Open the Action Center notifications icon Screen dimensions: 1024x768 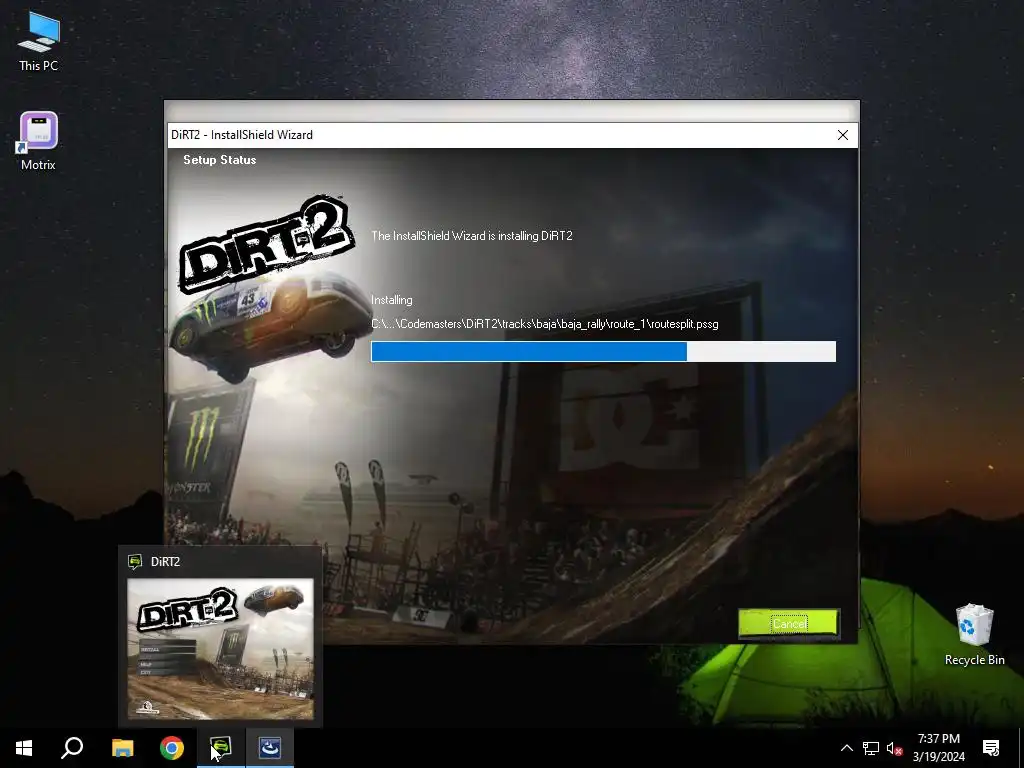click(991, 748)
